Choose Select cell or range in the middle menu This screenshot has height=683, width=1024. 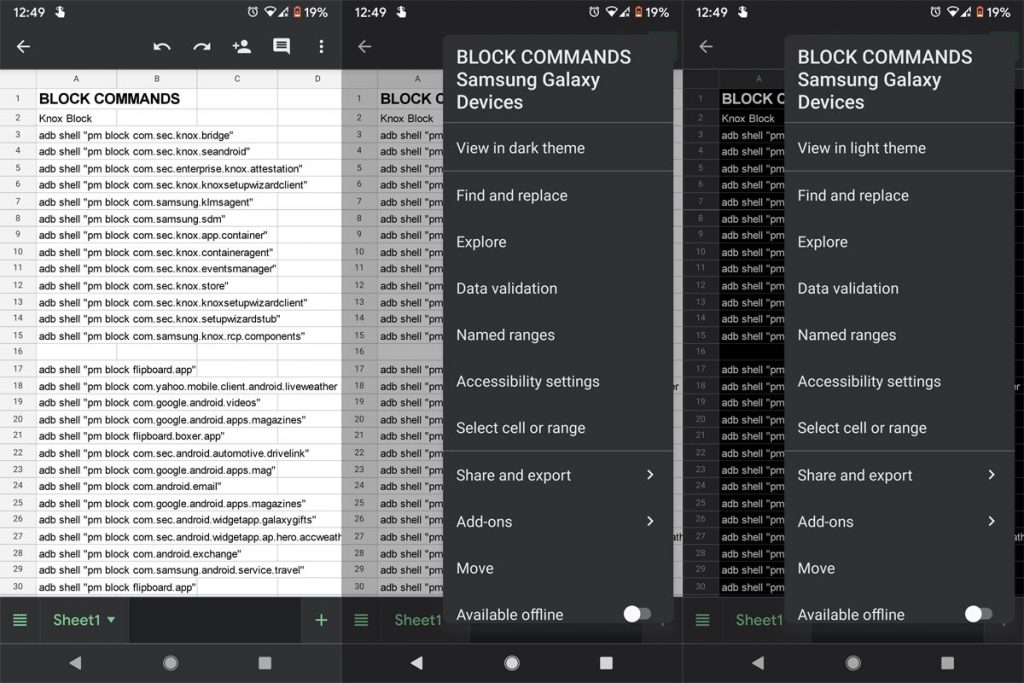[x=558, y=428]
